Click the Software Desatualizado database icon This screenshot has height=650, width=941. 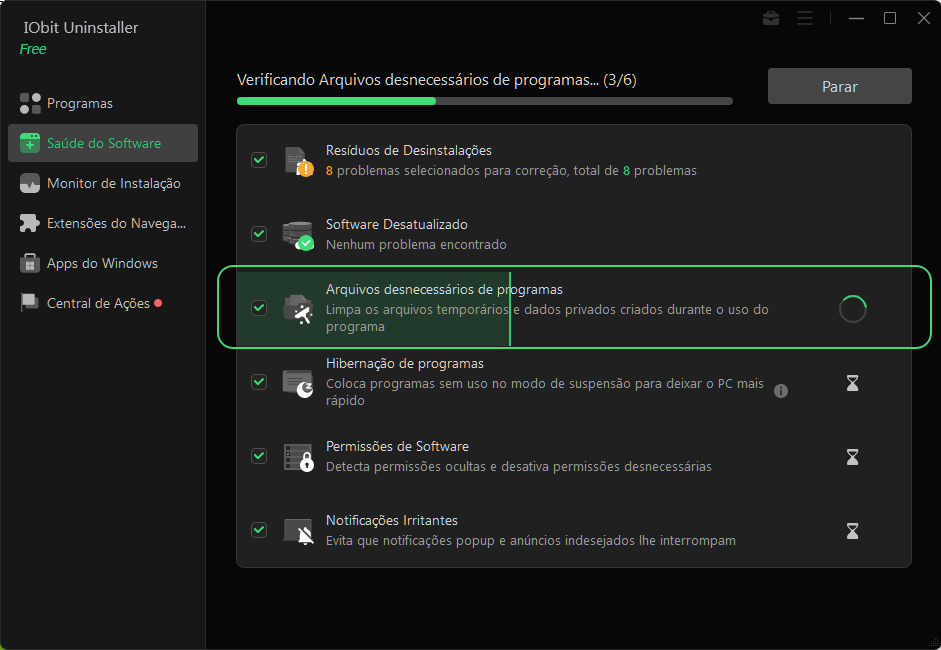pos(298,235)
